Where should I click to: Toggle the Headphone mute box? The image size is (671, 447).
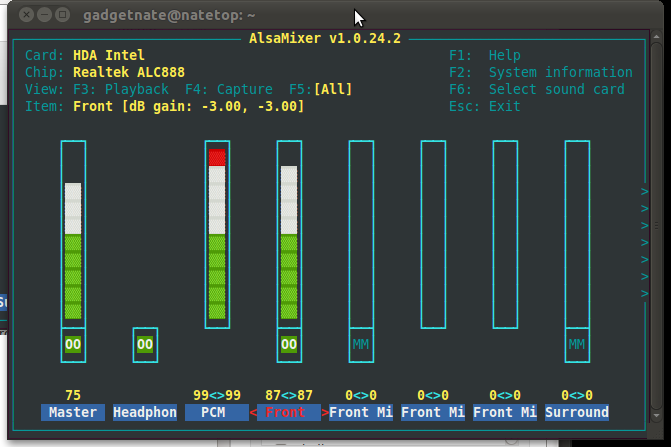(145, 345)
